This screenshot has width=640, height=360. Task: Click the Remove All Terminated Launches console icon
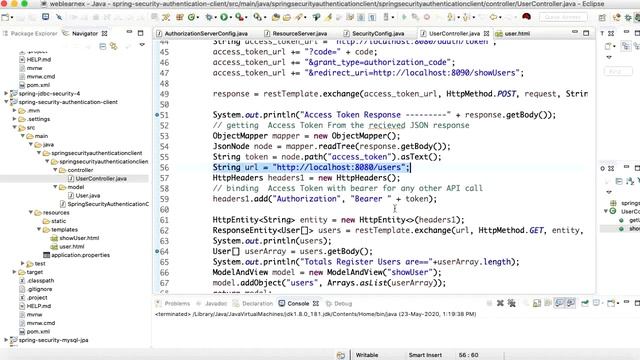[511, 303]
